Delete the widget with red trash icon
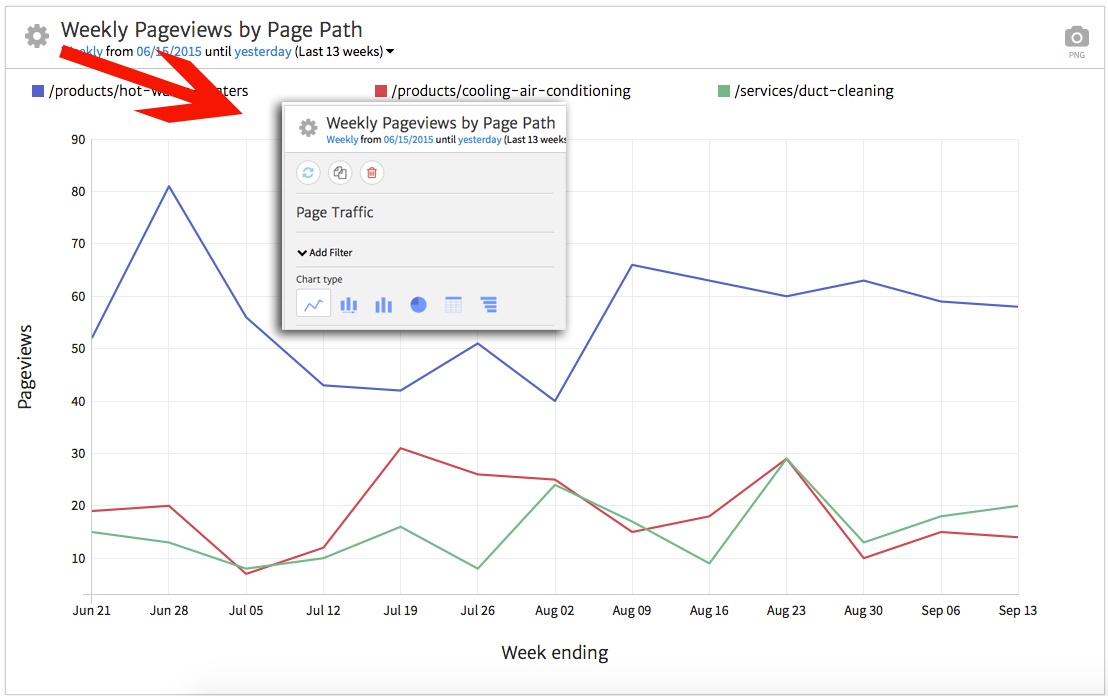The image size is (1108, 696). point(372,173)
